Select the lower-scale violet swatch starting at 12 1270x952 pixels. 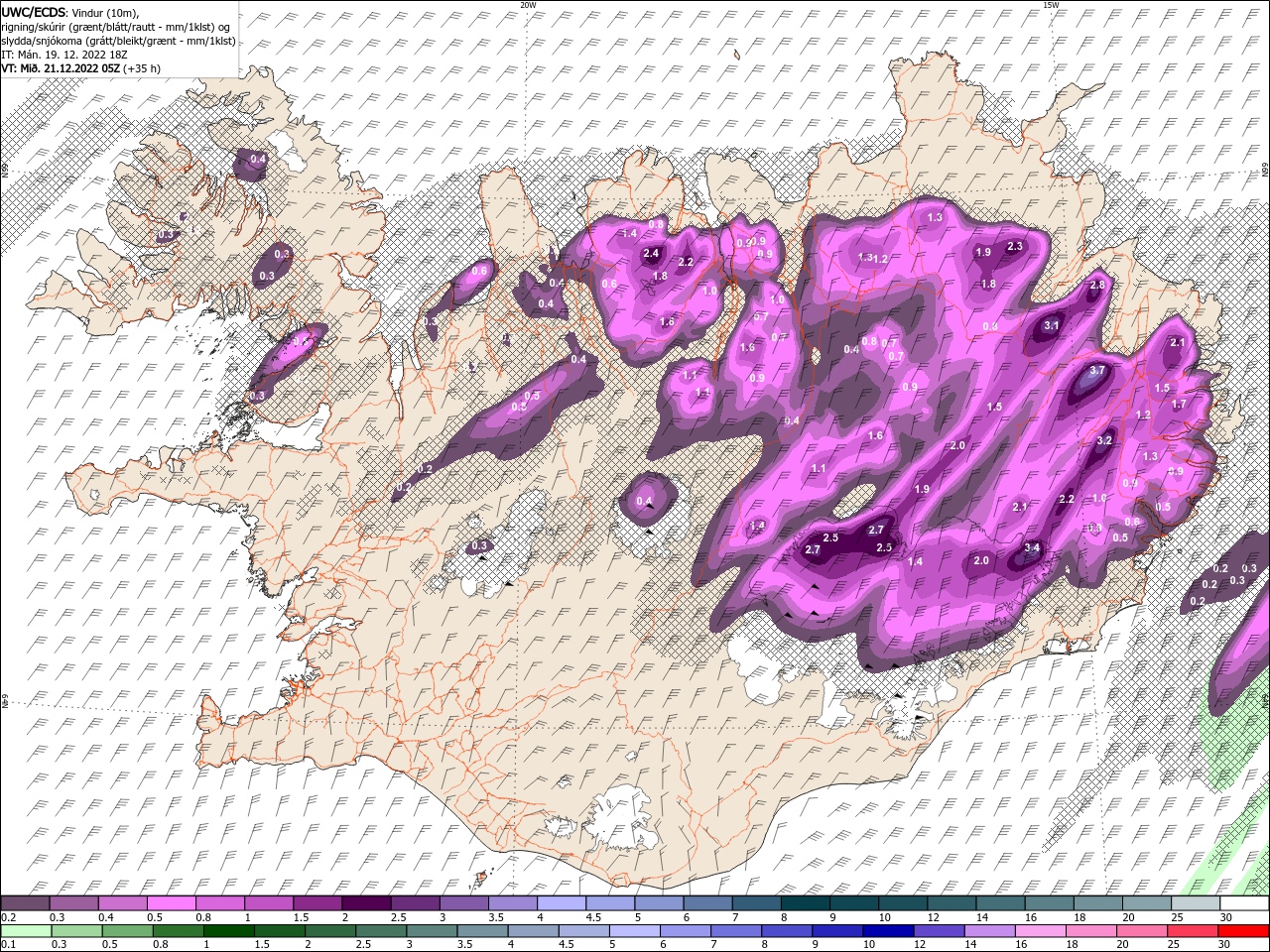click(x=938, y=931)
